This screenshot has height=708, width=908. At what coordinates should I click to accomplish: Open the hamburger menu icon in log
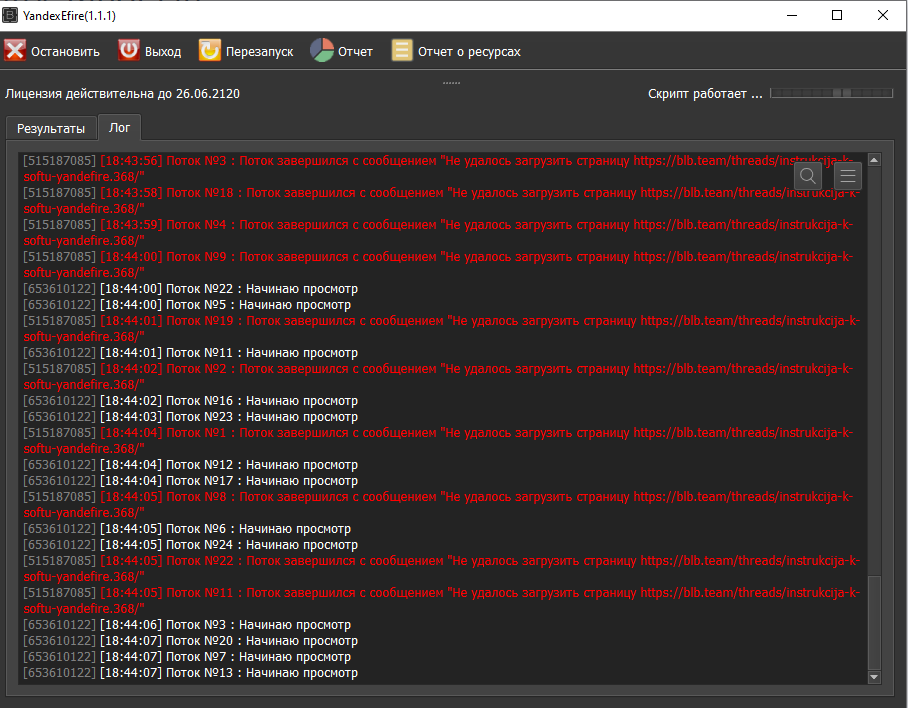(848, 176)
